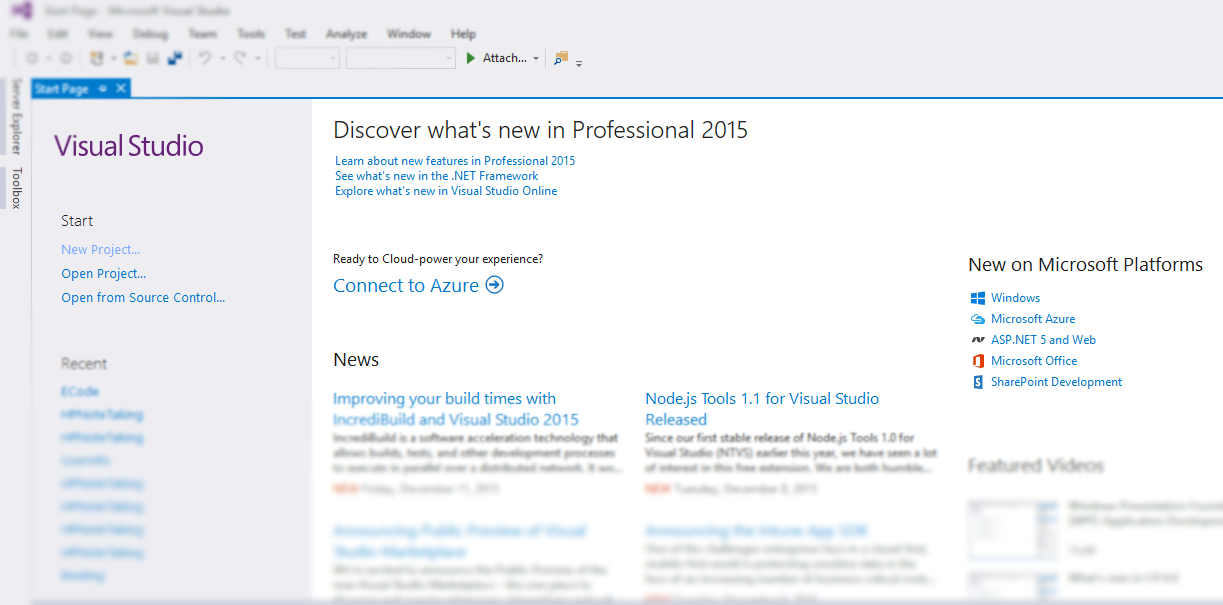The height and width of the screenshot is (605, 1223).
Task: Expand the Toolbox side tab
Action: 15,188
